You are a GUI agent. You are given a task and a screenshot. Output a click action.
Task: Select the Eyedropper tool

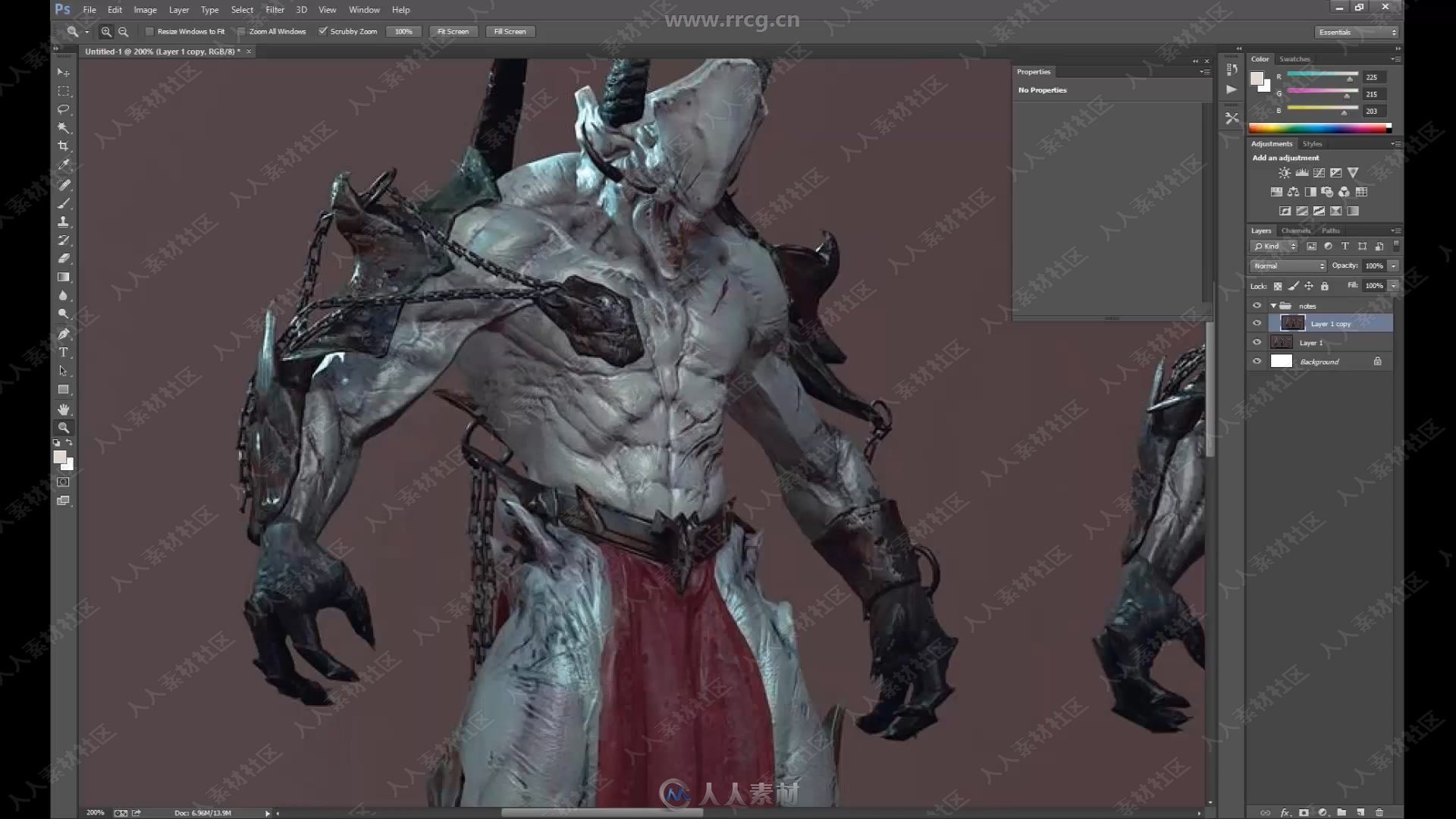pos(64,165)
